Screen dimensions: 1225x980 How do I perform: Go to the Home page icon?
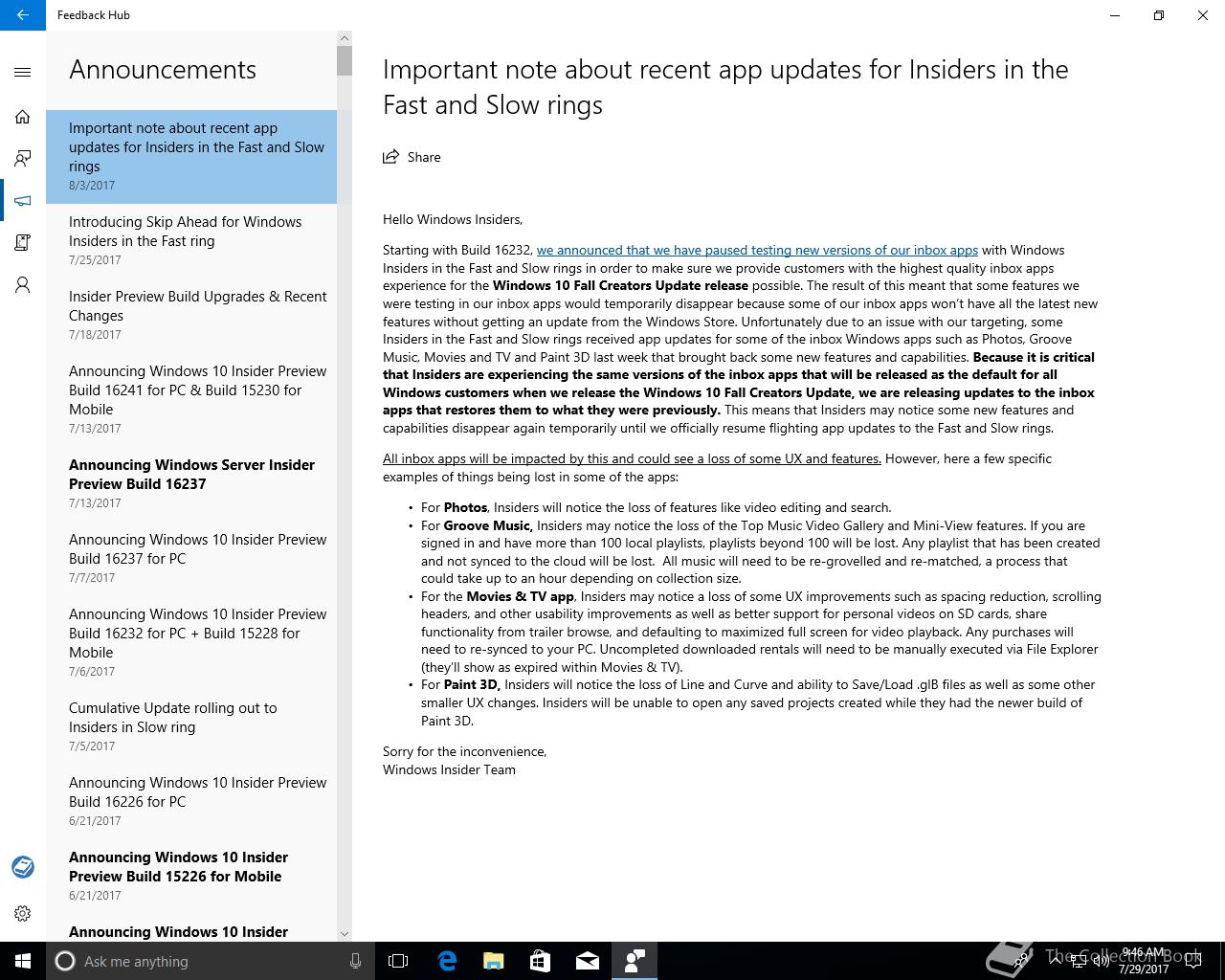point(23,117)
